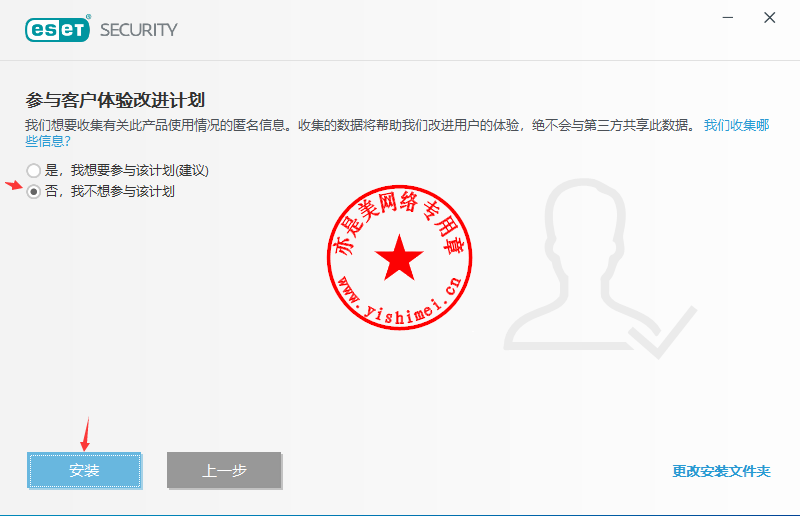
Task: Click the red star inside the stamp
Action: pyautogui.click(x=399, y=257)
